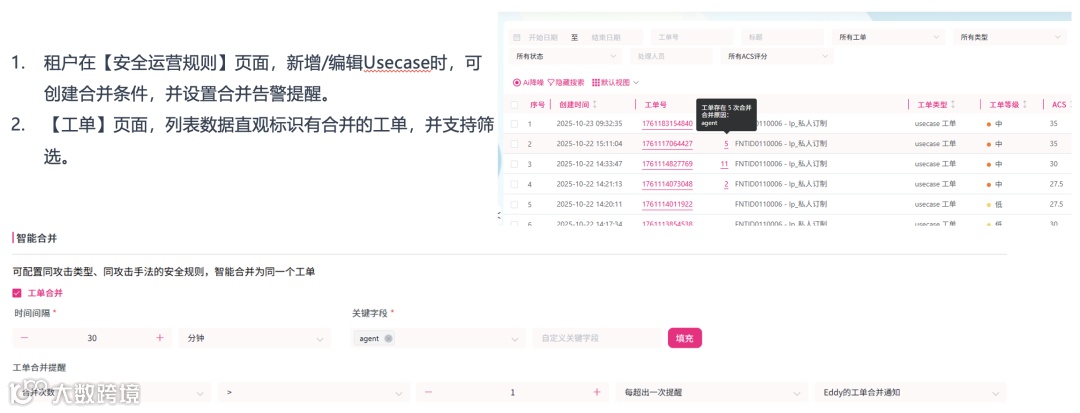Open the 所有ACS评分 dropdown
The image size is (1080, 413).
pyautogui.click(x=777, y=56)
